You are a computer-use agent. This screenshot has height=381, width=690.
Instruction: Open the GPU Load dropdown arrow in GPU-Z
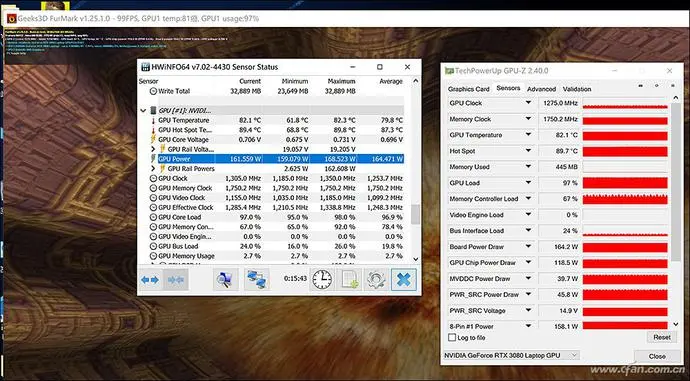coord(528,183)
